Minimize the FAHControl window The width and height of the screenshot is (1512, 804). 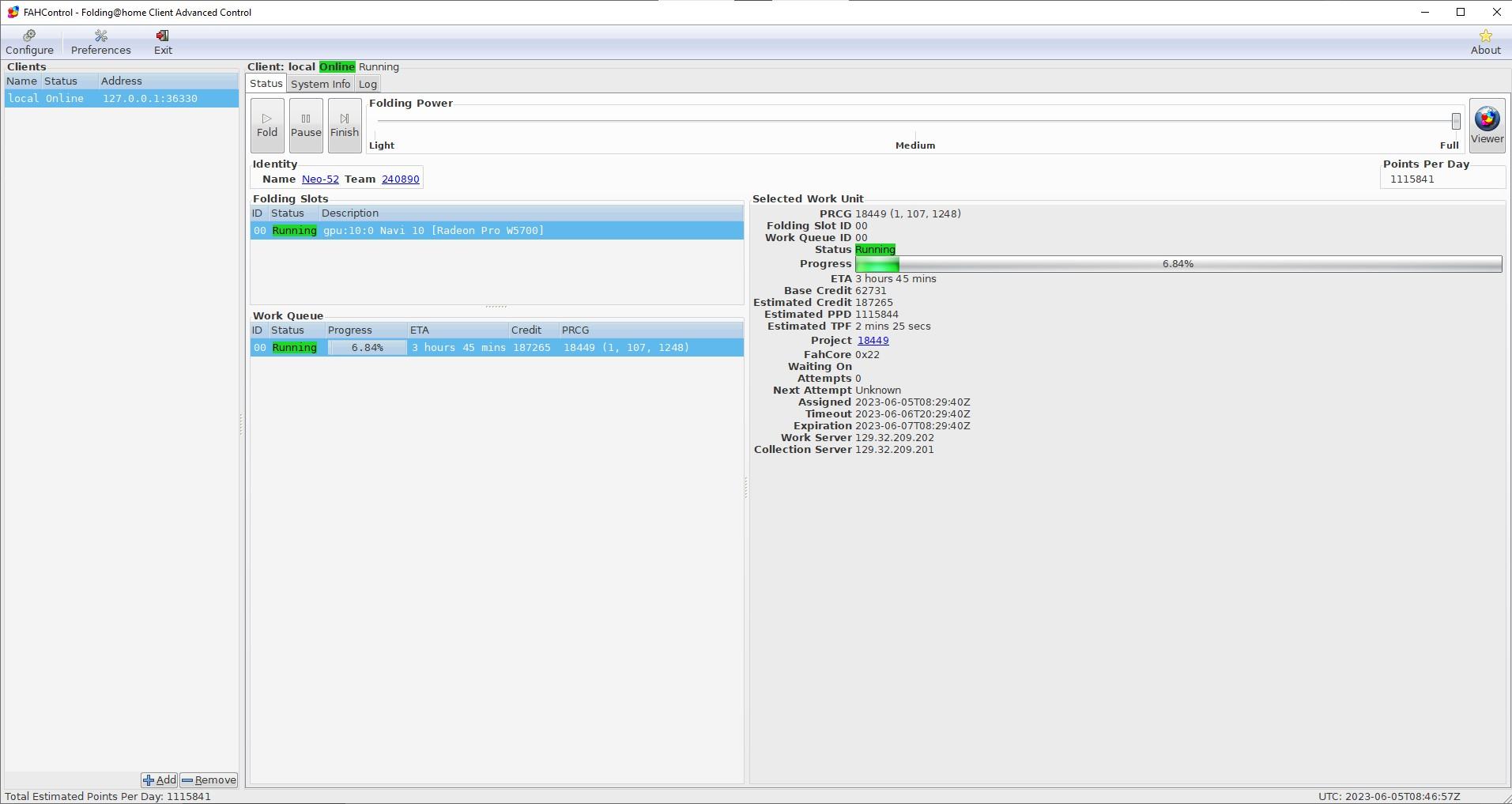(x=1425, y=12)
